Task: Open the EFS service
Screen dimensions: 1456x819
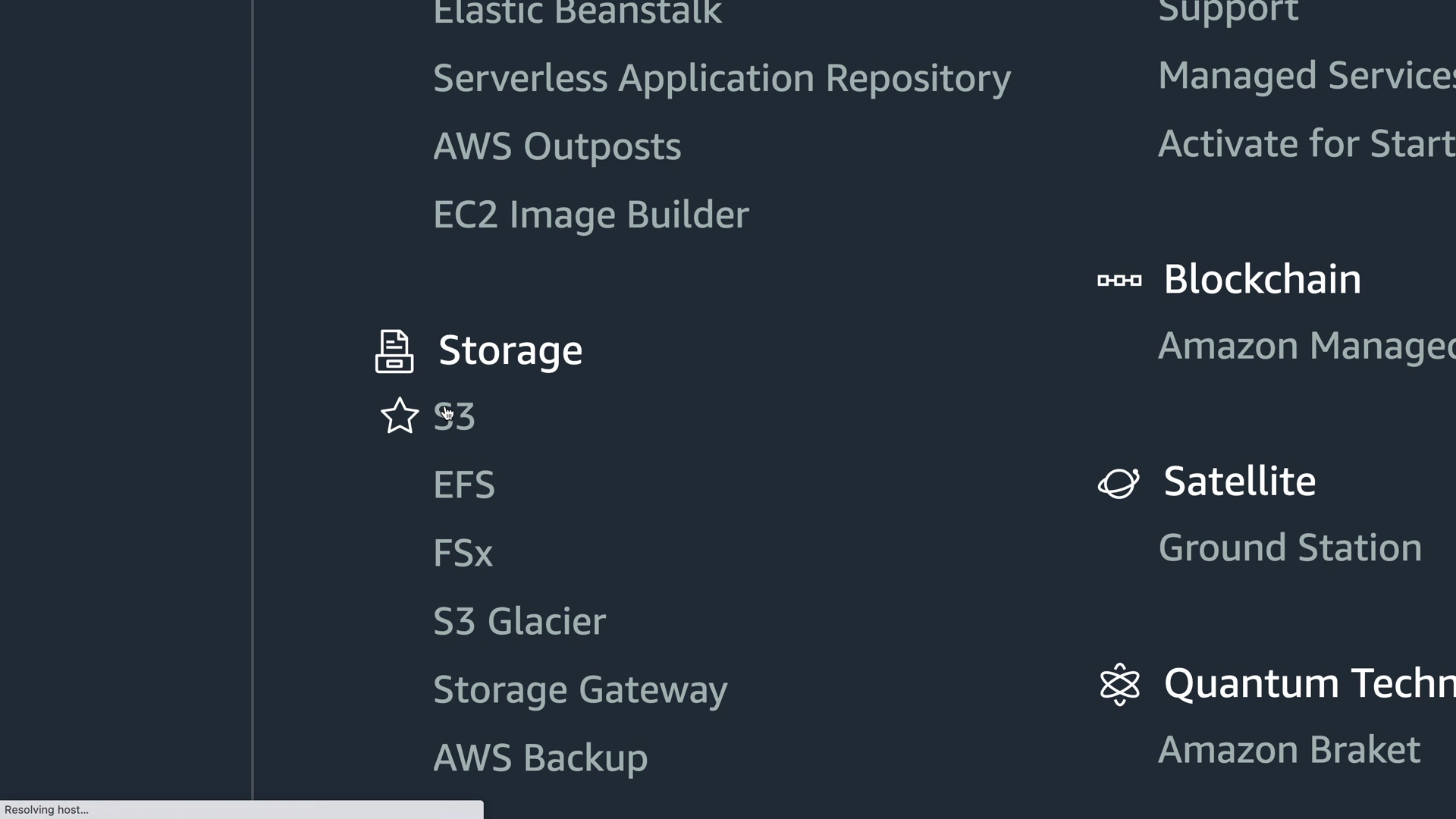Action: click(x=463, y=485)
